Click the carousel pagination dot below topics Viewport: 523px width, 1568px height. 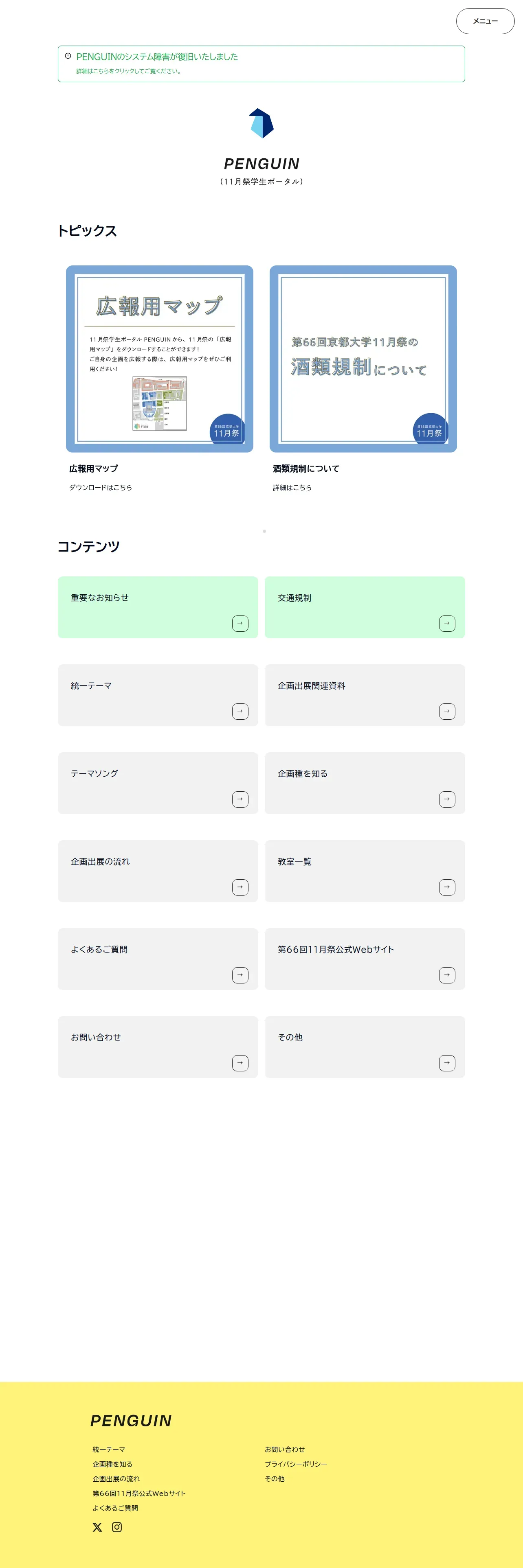pyautogui.click(x=264, y=531)
